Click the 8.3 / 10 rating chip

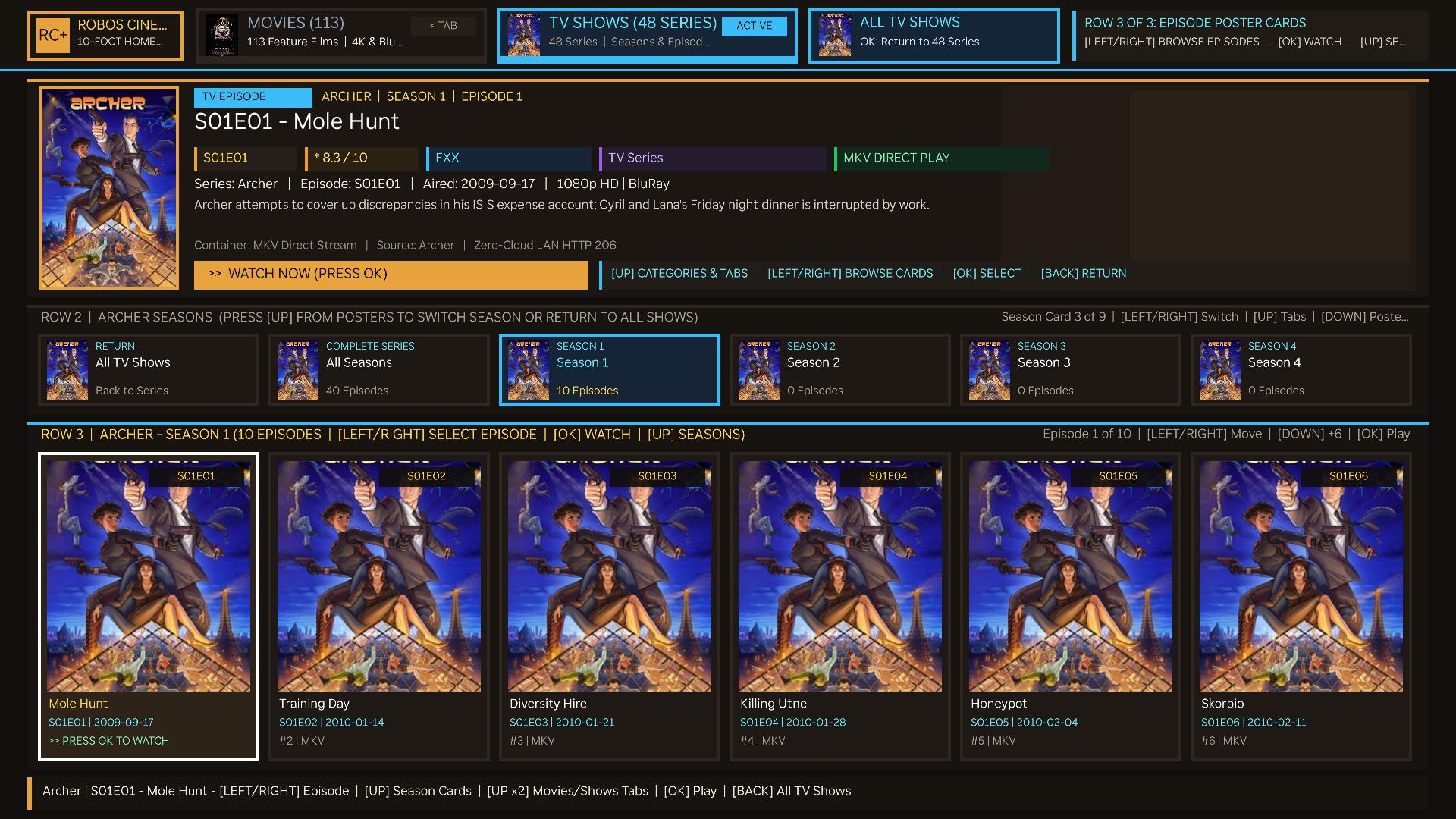361,158
